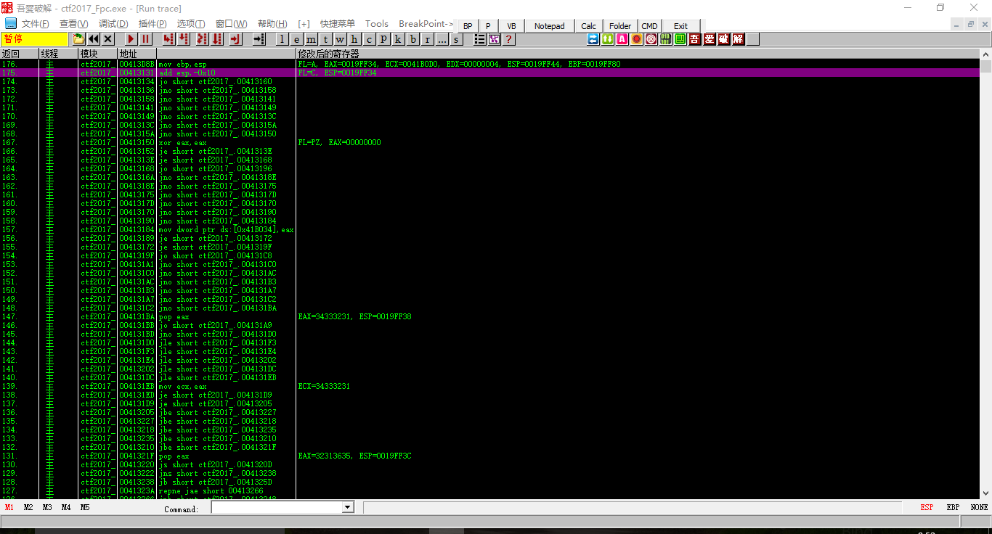Toggle the M1 memory bookmark
This screenshot has width=992, height=534.
pyautogui.click(x=10, y=507)
